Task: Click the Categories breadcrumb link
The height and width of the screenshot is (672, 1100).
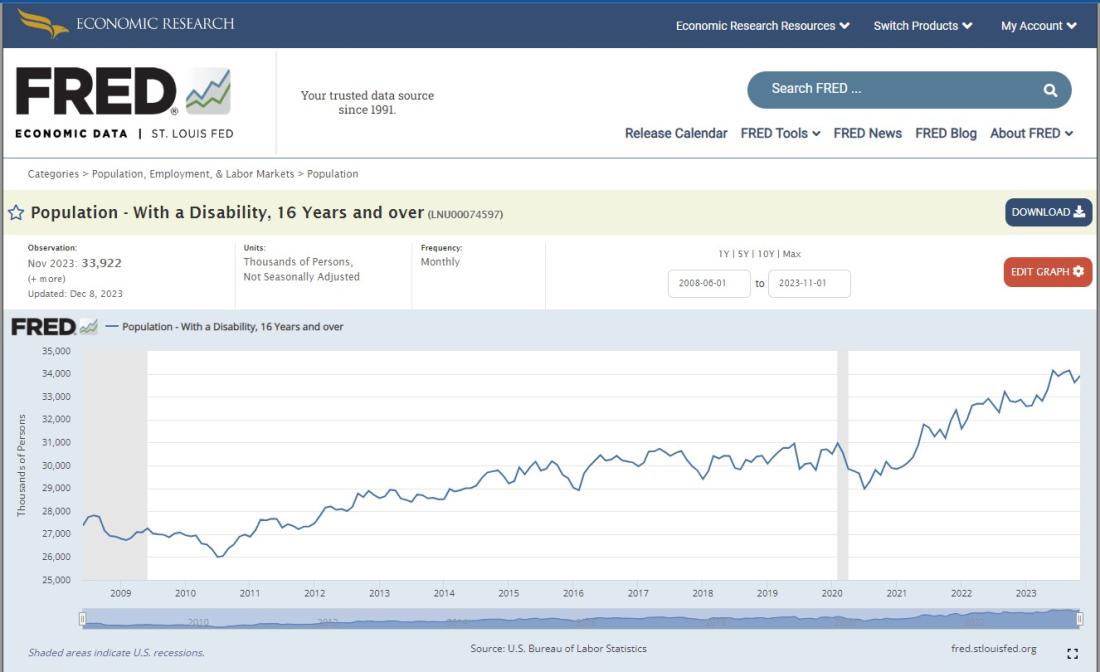Action: click(53, 174)
